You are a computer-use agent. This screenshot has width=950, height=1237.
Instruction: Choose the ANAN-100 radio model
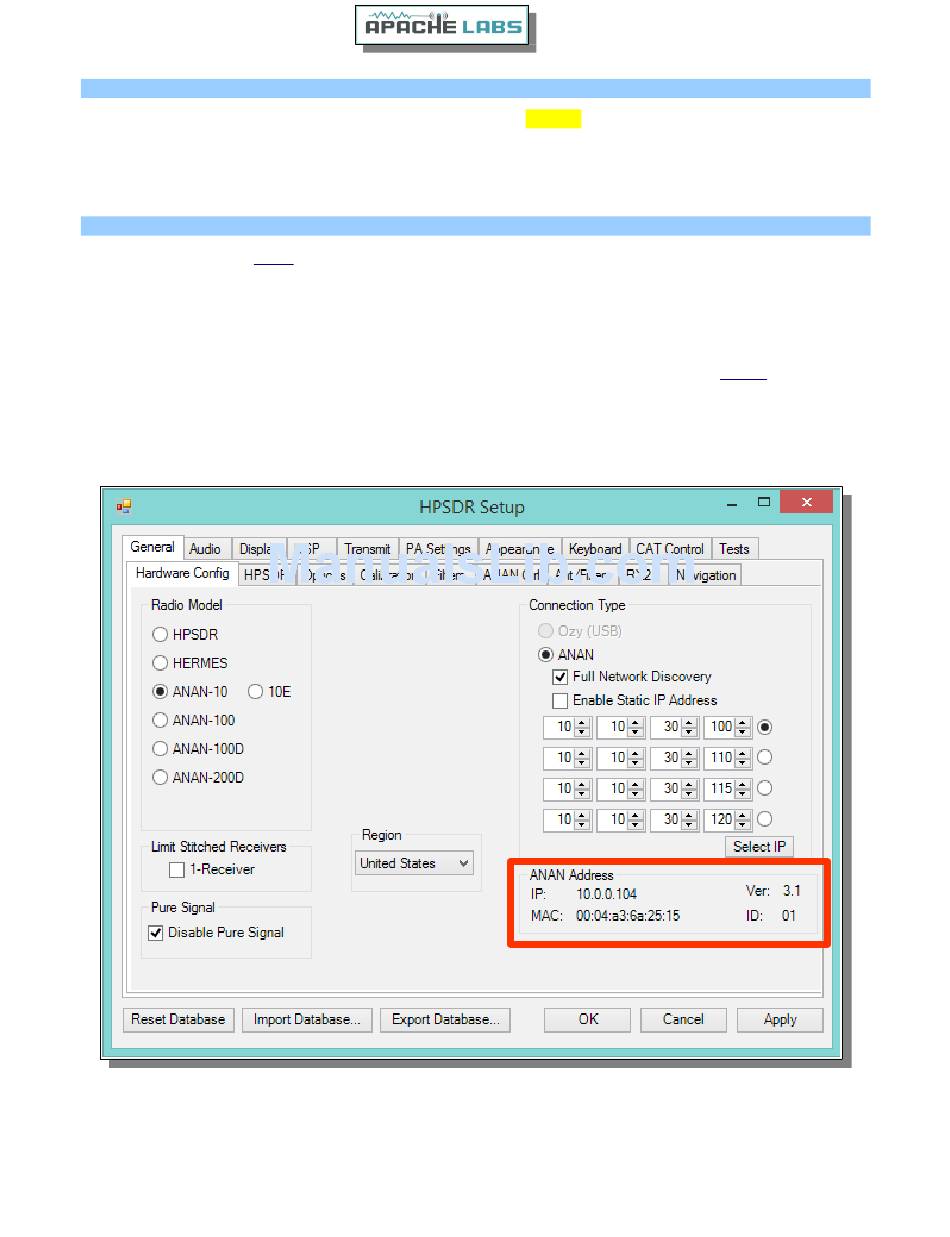[x=160, y=720]
